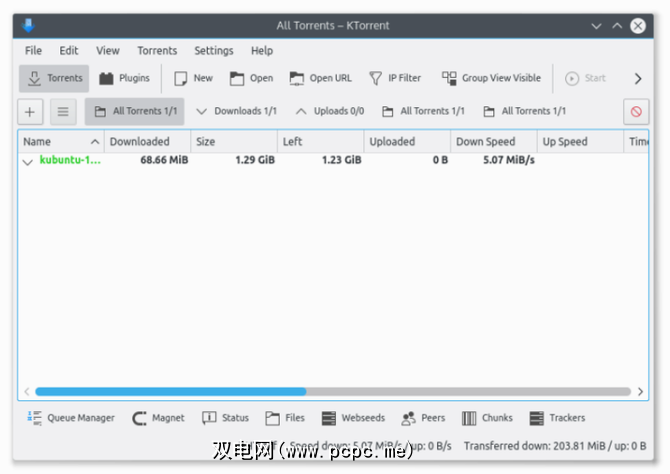The image size is (670, 474).
Task: Toggle Group View Visible
Action: tap(491, 79)
